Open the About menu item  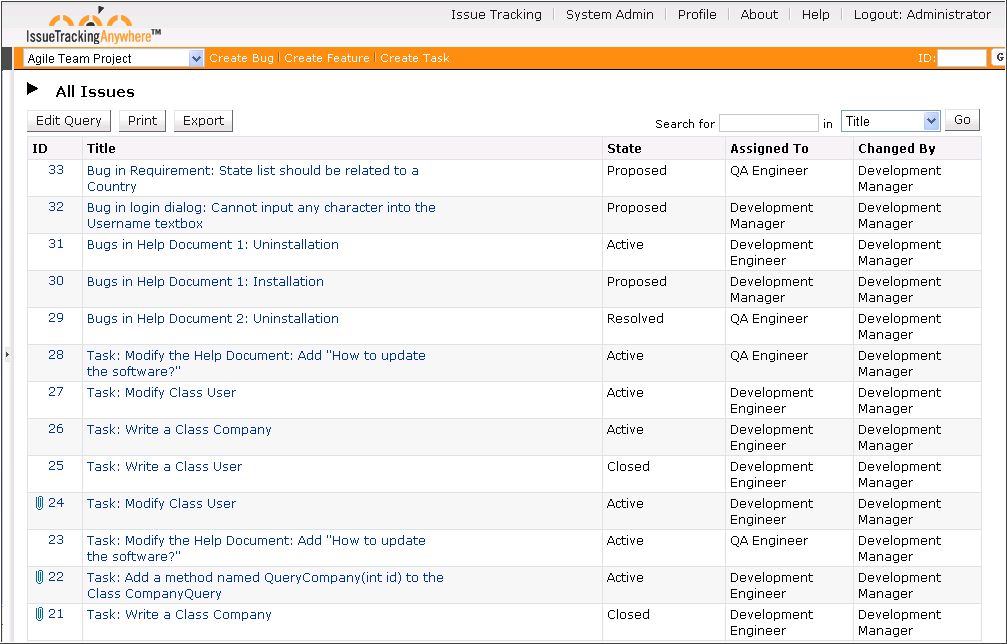click(759, 15)
